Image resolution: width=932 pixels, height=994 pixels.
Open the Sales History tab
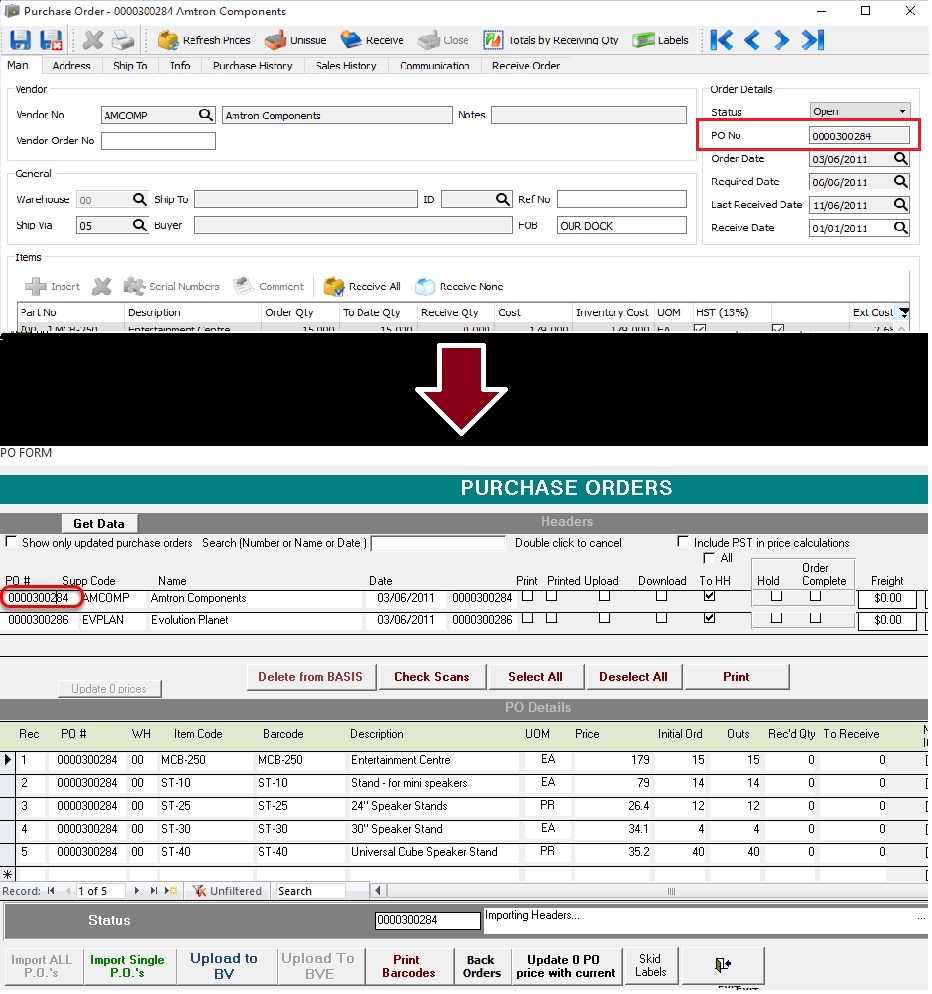pyautogui.click(x=346, y=65)
